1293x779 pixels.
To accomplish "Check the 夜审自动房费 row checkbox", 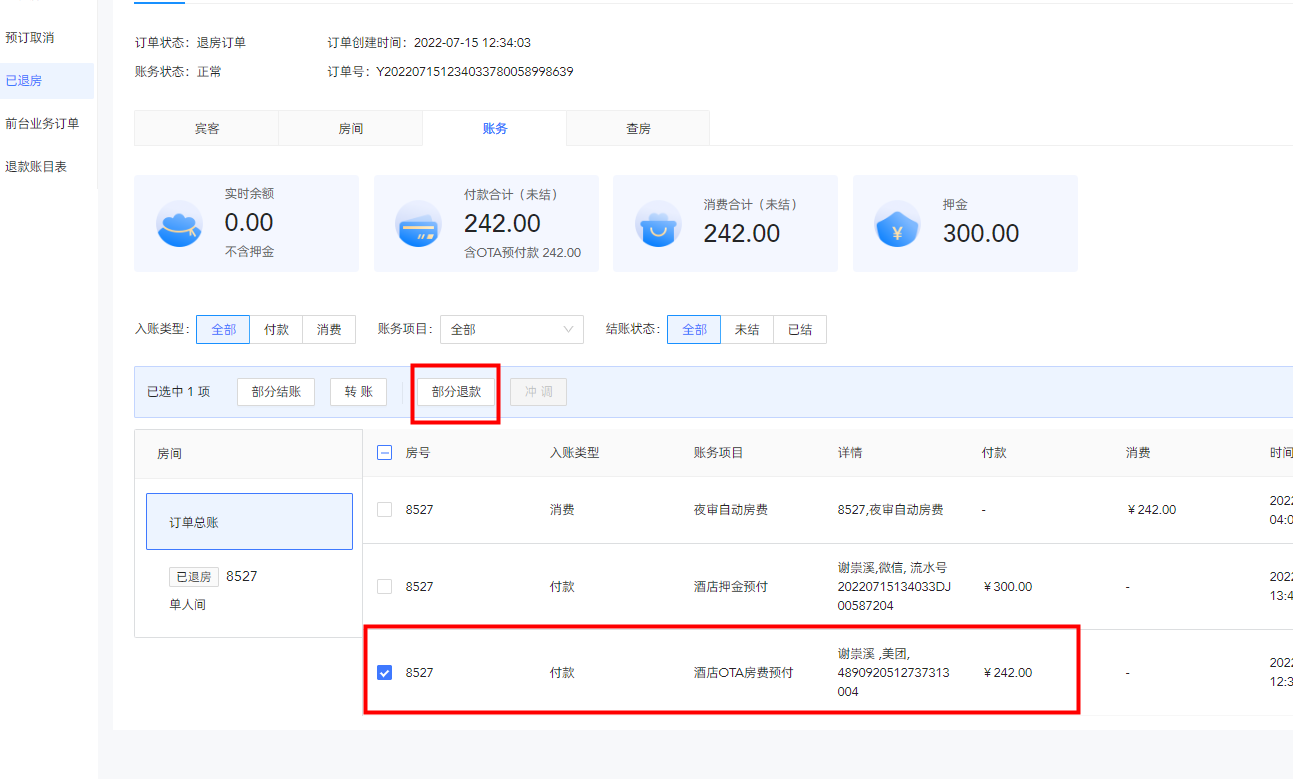I will [x=384, y=510].
